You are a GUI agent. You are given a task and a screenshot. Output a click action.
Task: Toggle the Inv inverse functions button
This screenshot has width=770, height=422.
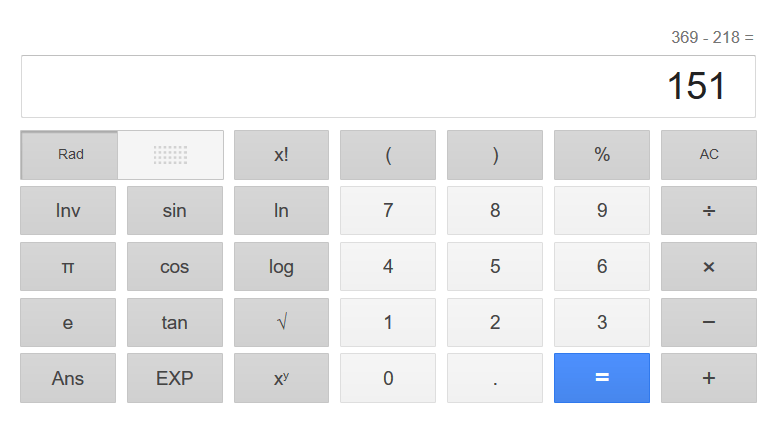tap(68, 211)
